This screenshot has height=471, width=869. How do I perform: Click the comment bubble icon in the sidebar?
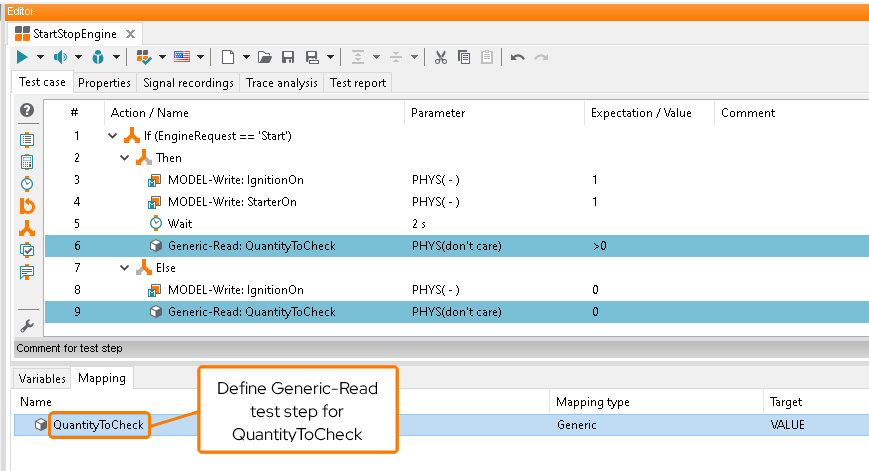(x=27, y=273)
